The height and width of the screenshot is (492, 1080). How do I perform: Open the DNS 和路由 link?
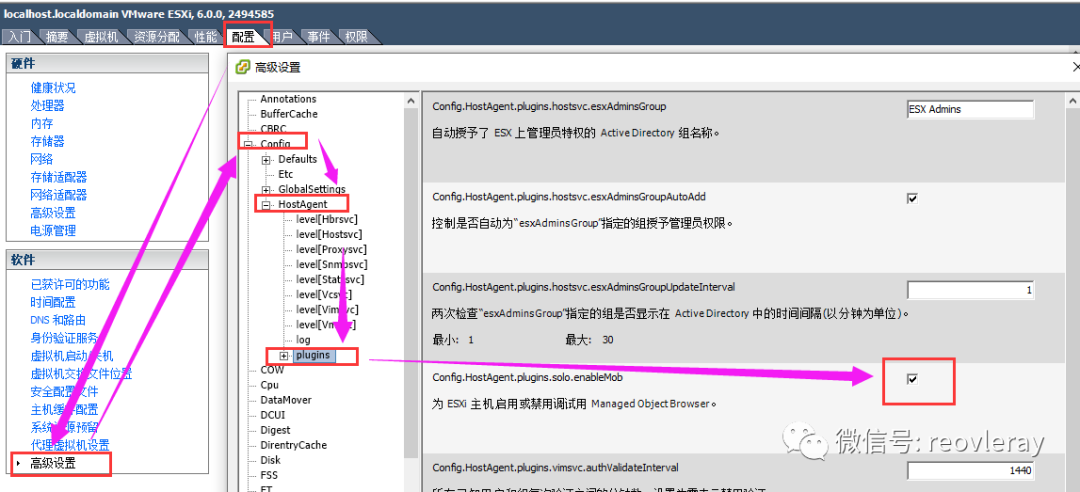[x=58, y=320]
